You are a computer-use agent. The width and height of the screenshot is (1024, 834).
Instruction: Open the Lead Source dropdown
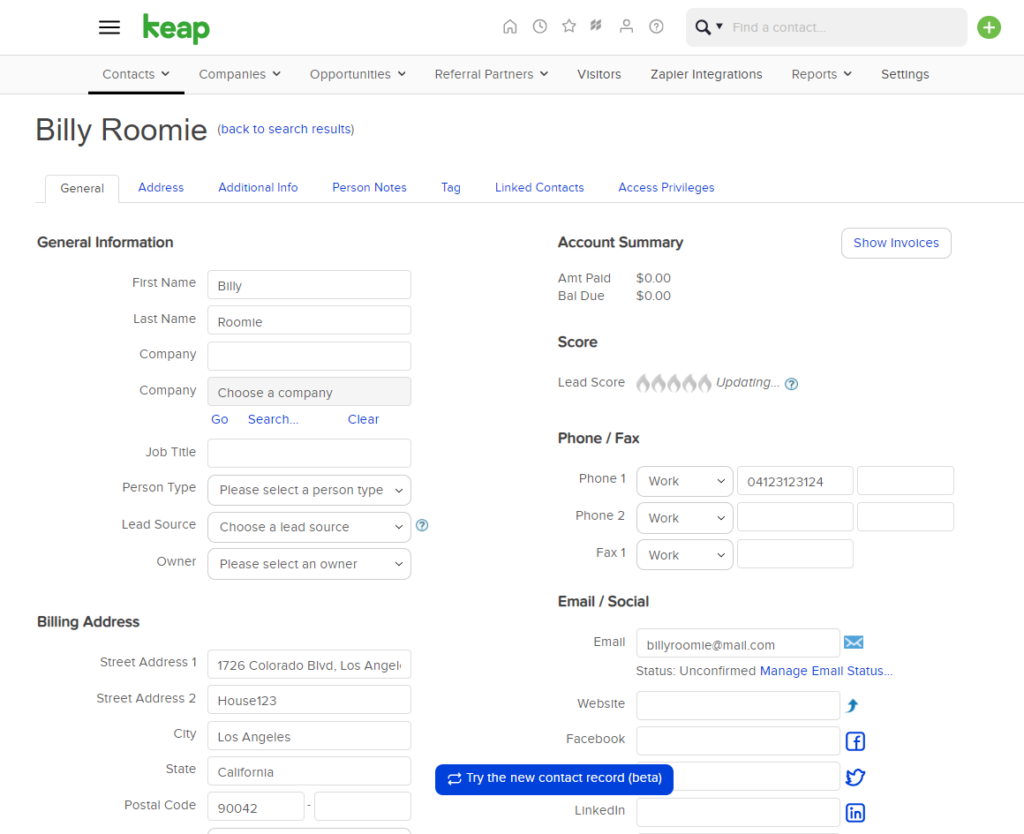(309, 527)
